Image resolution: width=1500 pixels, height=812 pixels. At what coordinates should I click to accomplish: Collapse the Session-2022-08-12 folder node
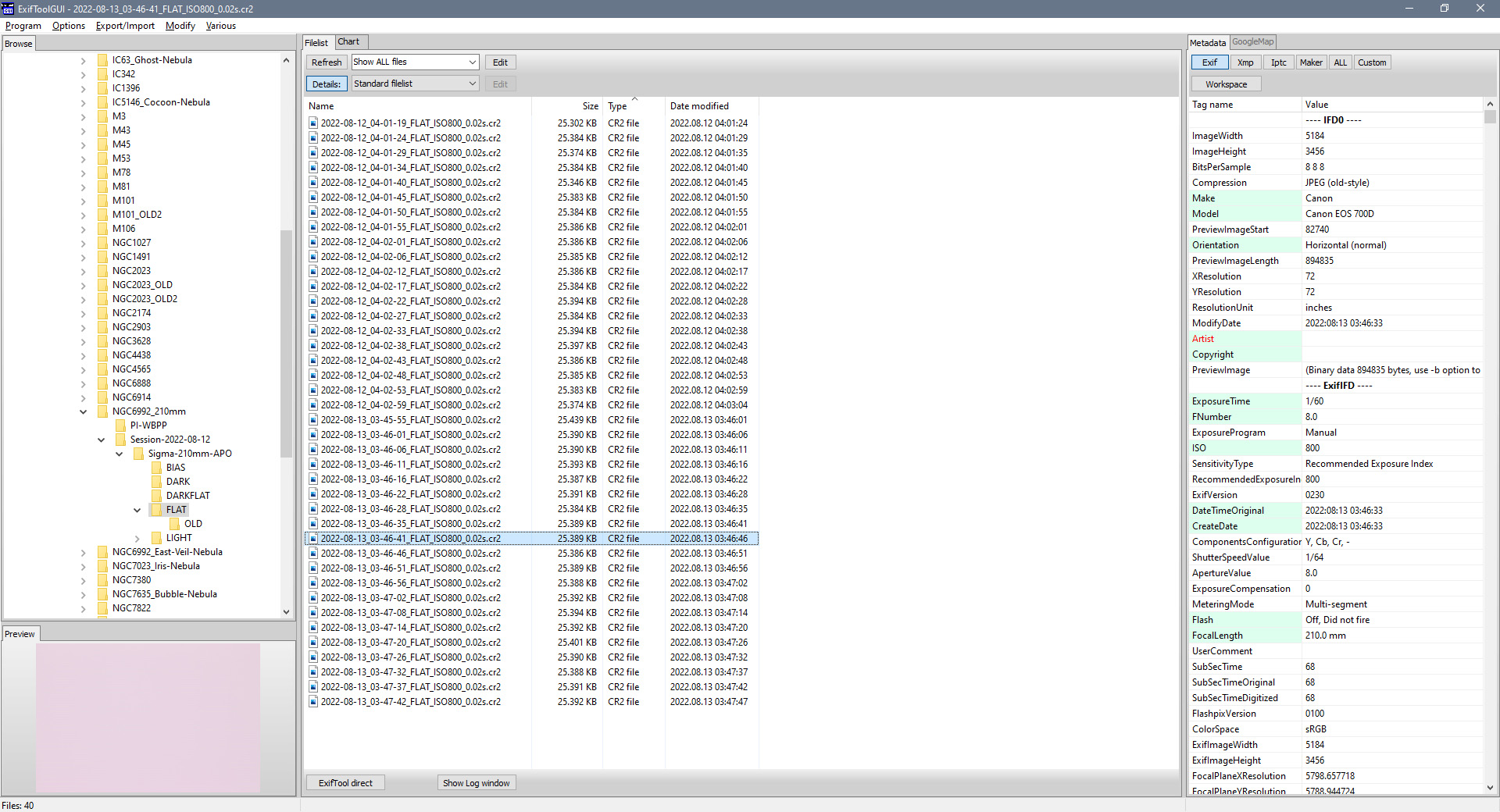(x=102, y=440)
